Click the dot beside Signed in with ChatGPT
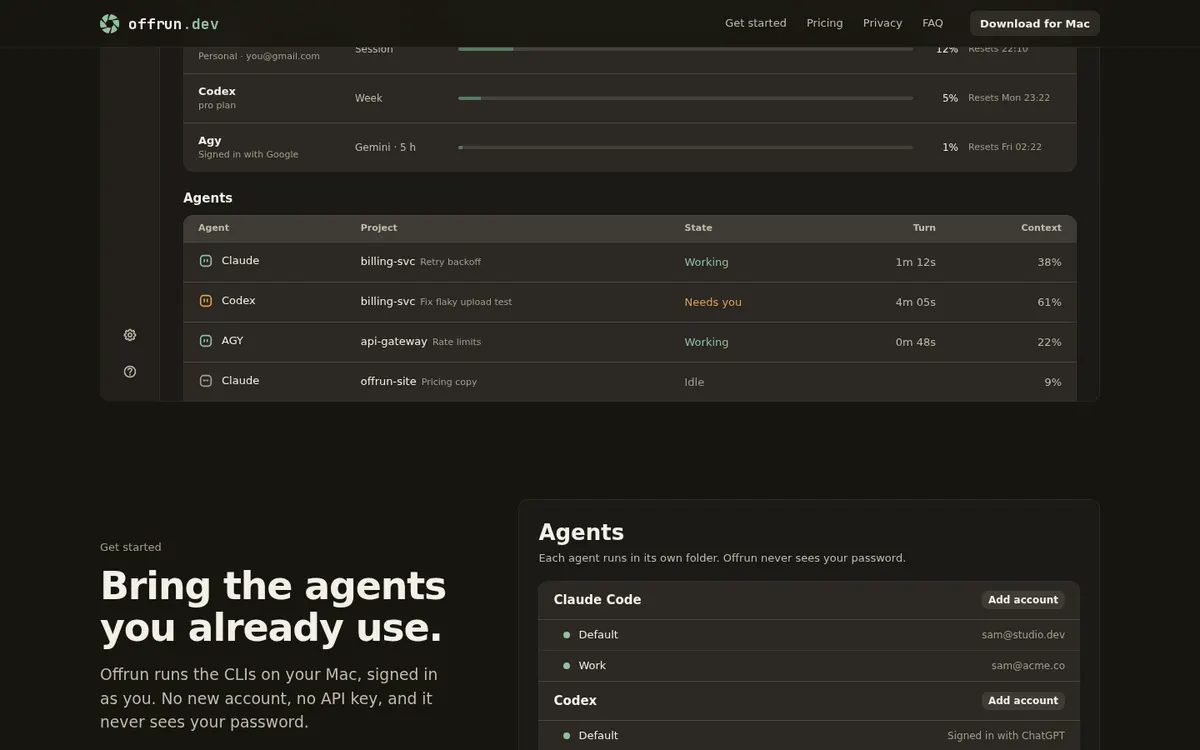Image resolution: width=1200 pixels, height=750 pixels. coord(566,736)
